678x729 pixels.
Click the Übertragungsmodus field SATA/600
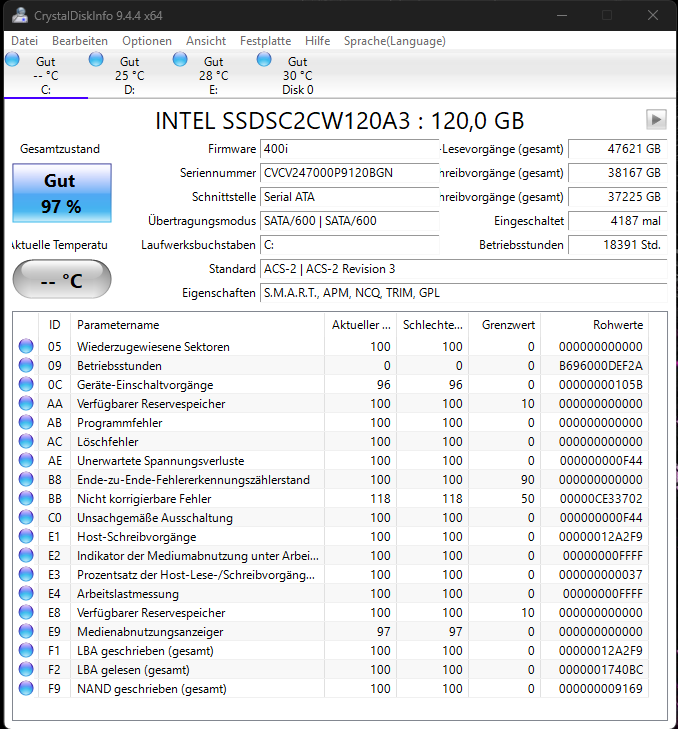point(349,221)
